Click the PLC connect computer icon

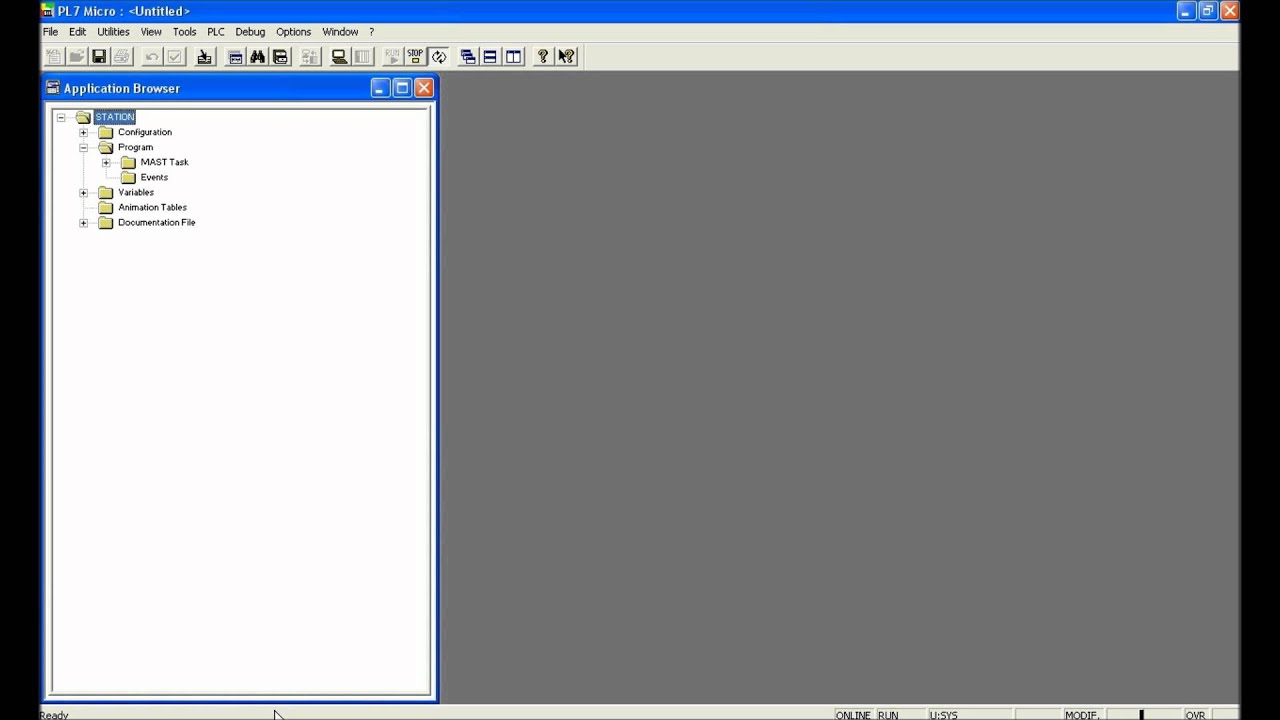[340, 57]
